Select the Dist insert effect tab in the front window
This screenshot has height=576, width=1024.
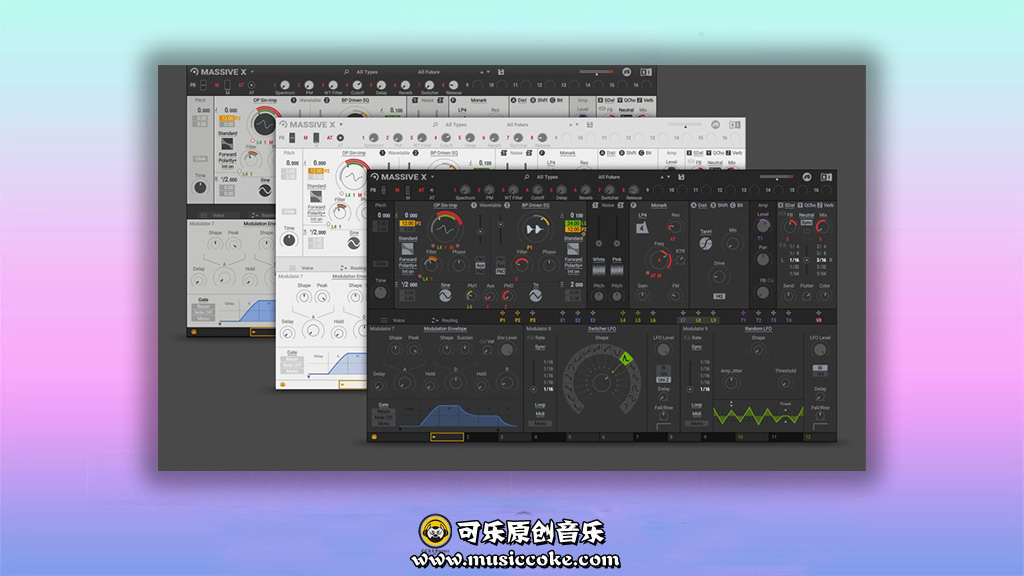point(703,205)
